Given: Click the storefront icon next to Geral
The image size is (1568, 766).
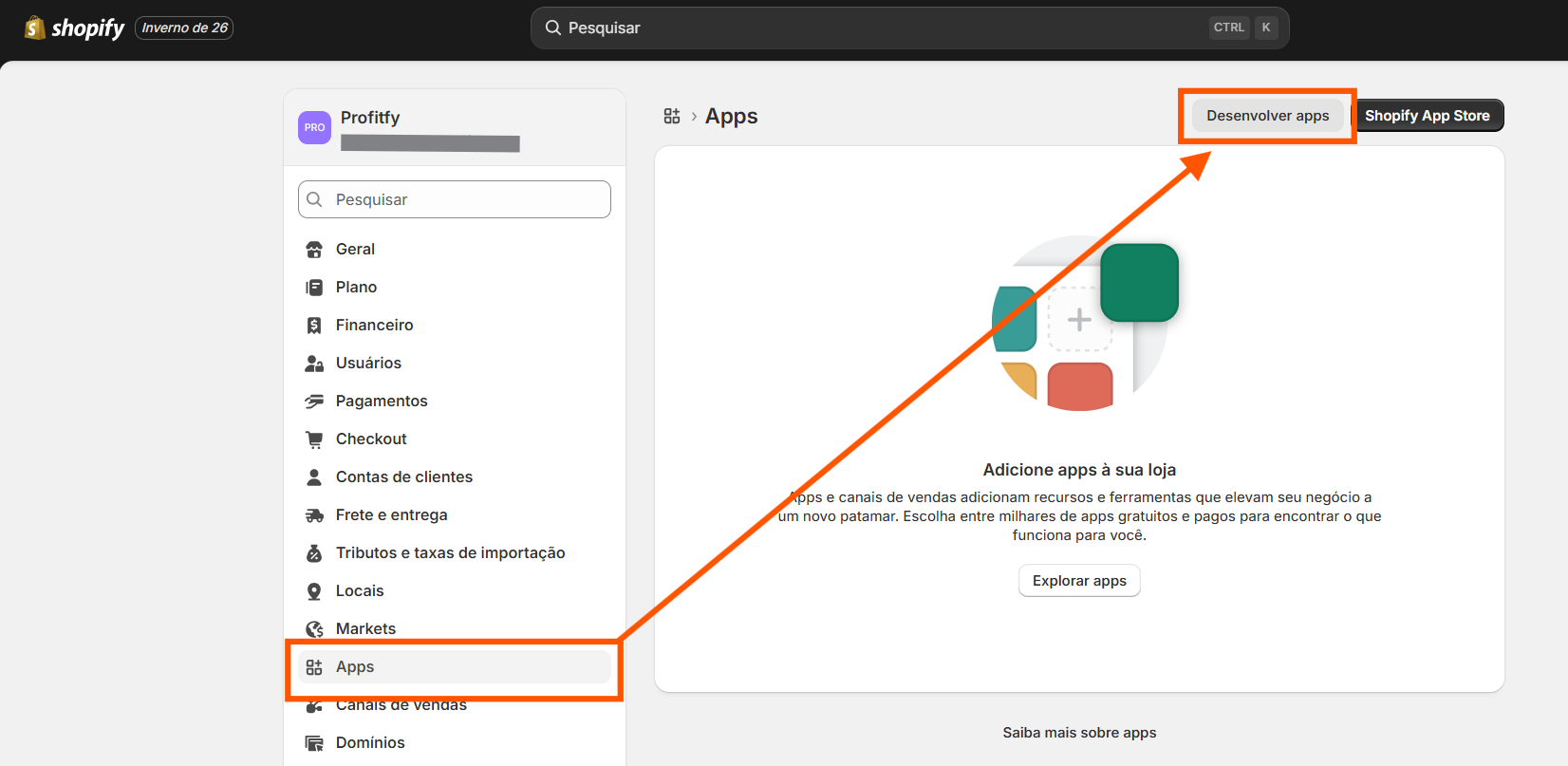Looking at the screenshot, I should coord(314,250).
